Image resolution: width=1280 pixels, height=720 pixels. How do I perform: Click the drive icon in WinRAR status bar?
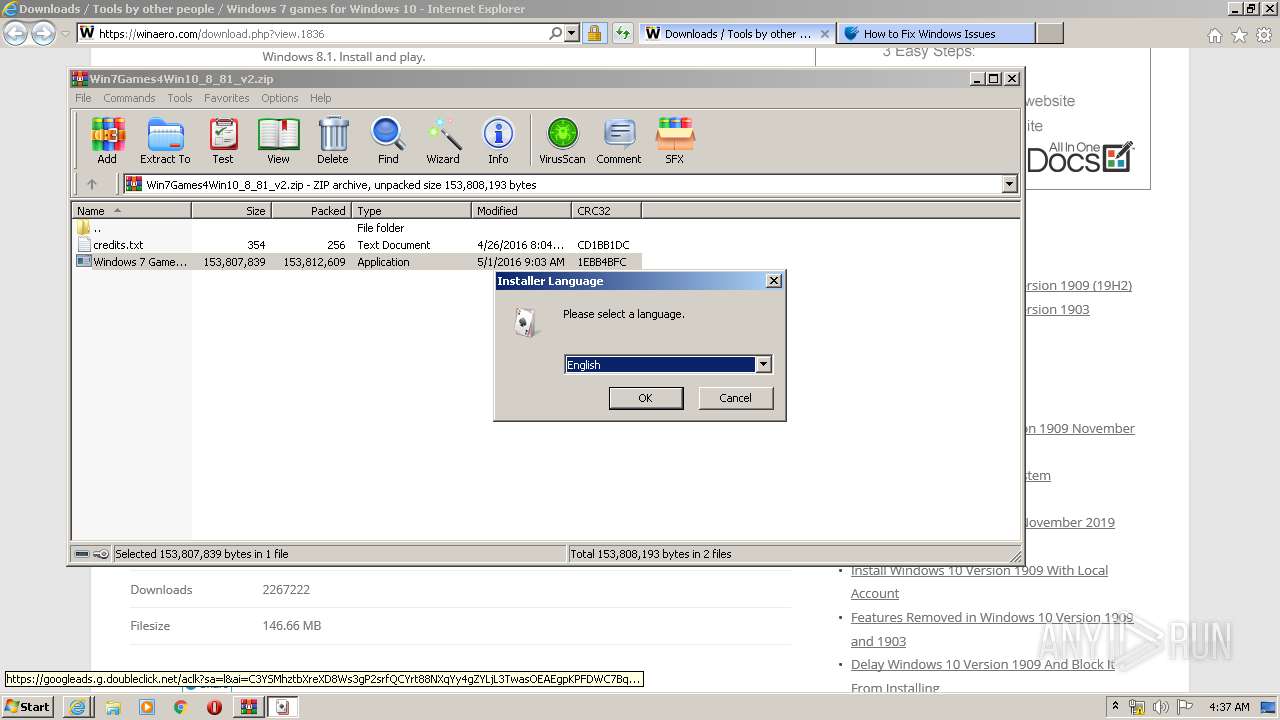click(x=82, y=554)
